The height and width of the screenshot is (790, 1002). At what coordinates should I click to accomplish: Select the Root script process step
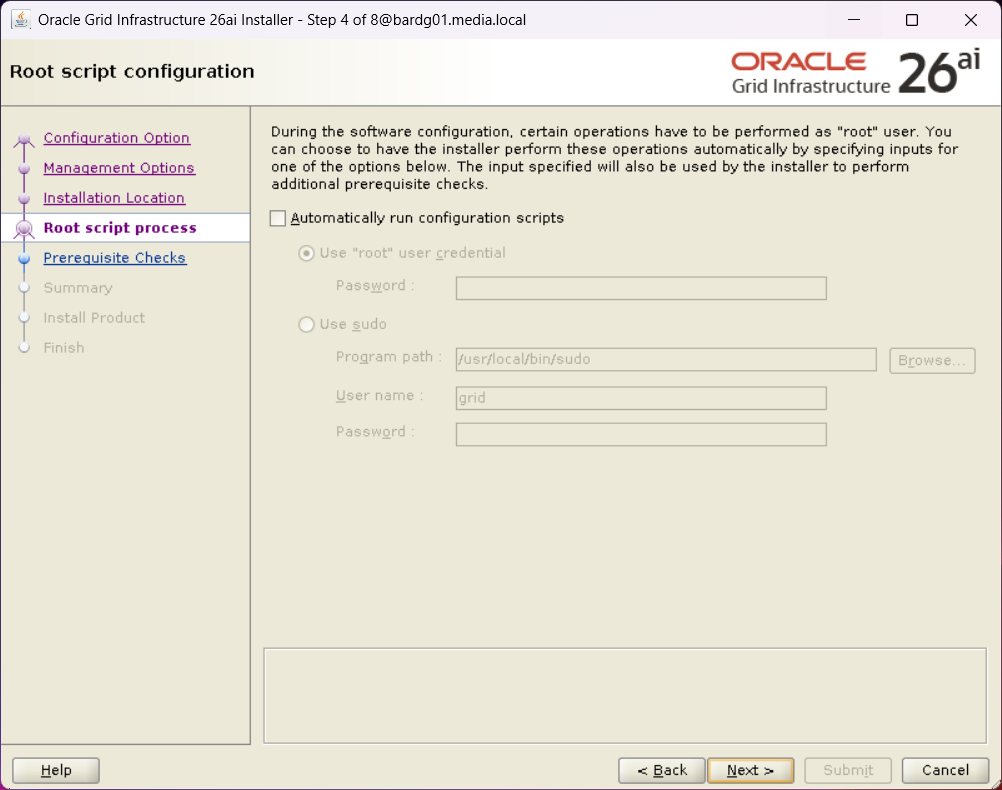click(x=119, y=228)
